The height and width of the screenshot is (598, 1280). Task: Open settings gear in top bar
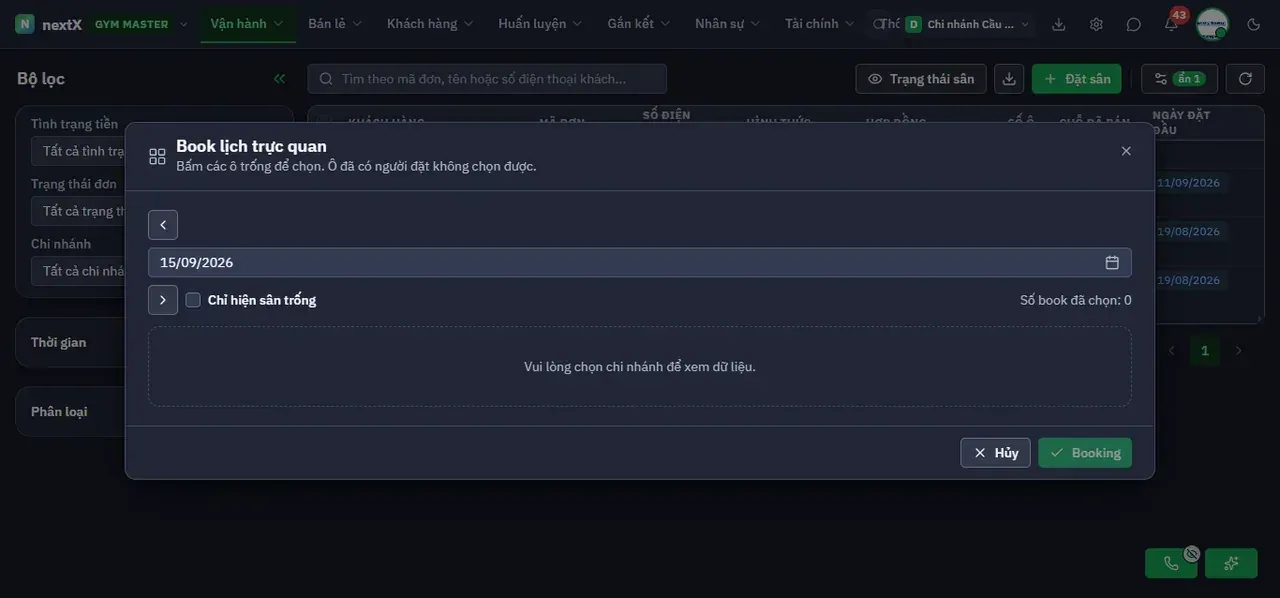pyautogui.click(x=1096, y=24)
